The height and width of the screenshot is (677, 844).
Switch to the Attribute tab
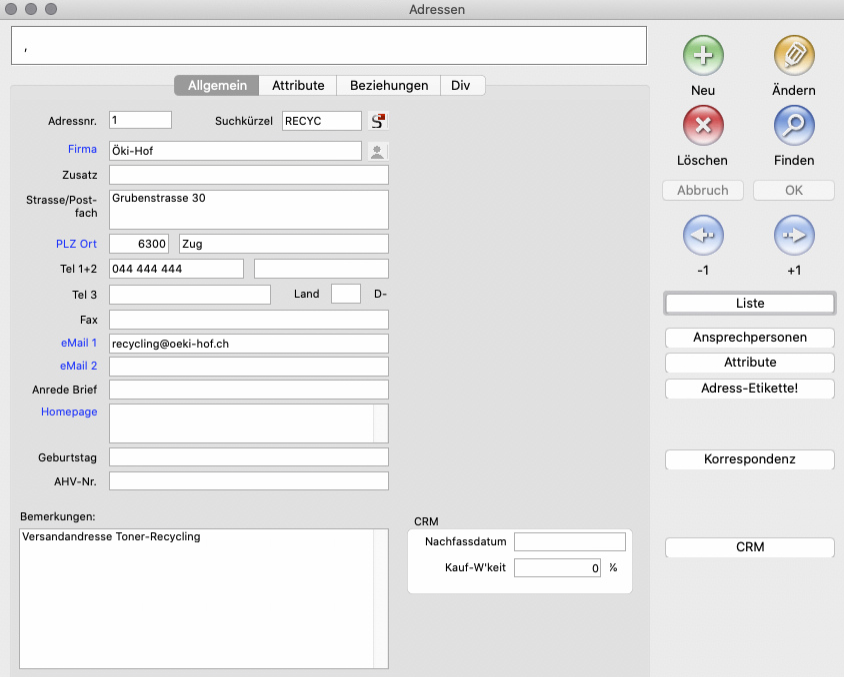click(x=298, y=86)
